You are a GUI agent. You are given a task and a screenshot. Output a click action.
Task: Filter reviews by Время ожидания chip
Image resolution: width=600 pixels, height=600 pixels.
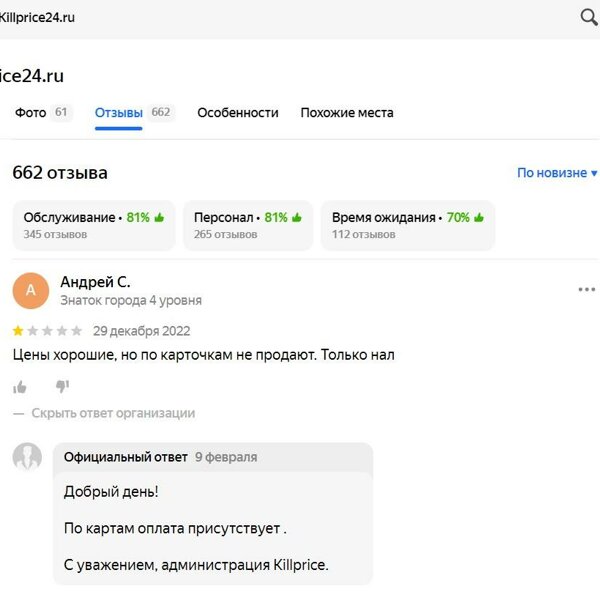408,225
